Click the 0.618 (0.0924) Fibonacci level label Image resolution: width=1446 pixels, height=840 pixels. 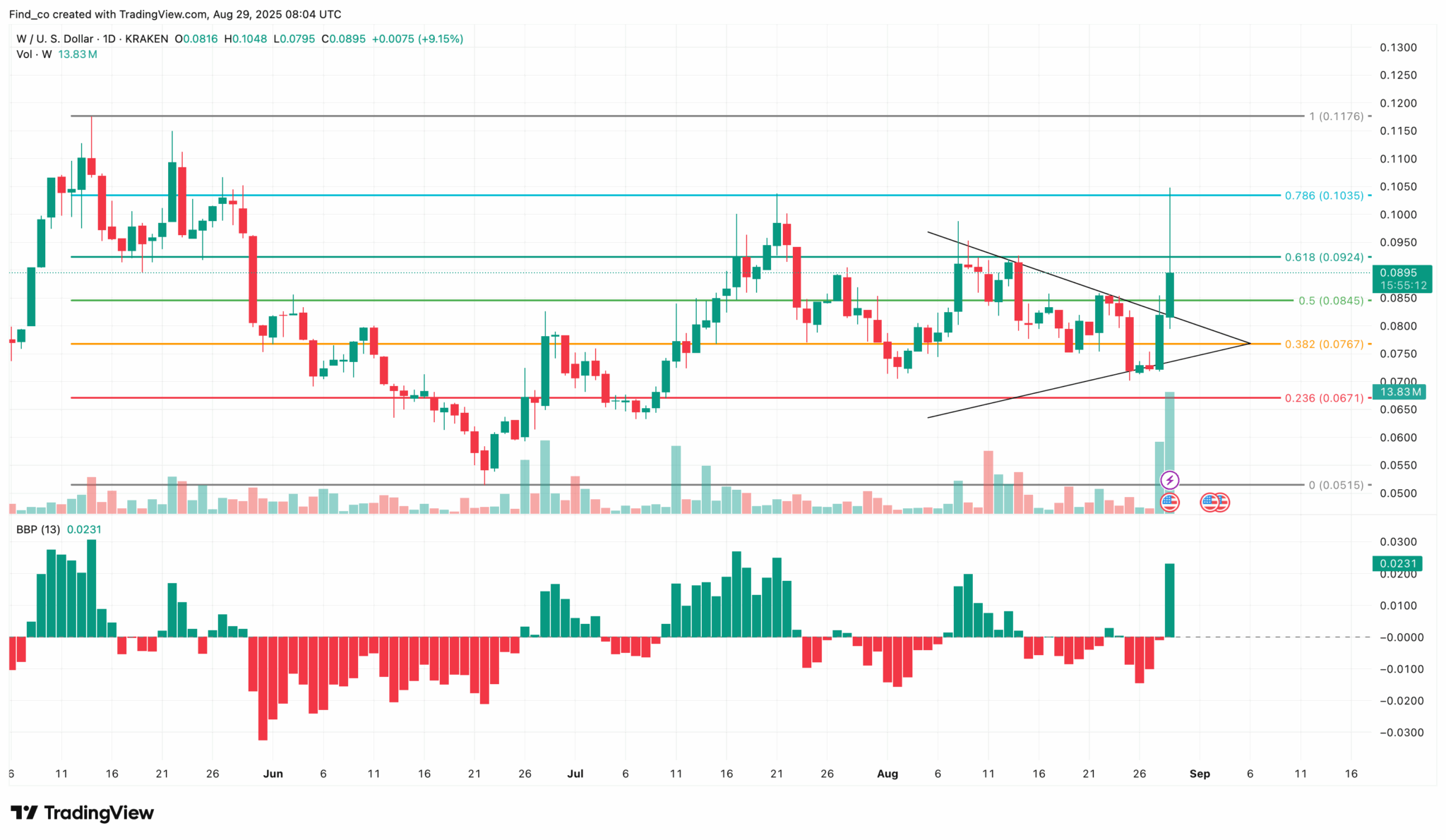click(1325, 257)
